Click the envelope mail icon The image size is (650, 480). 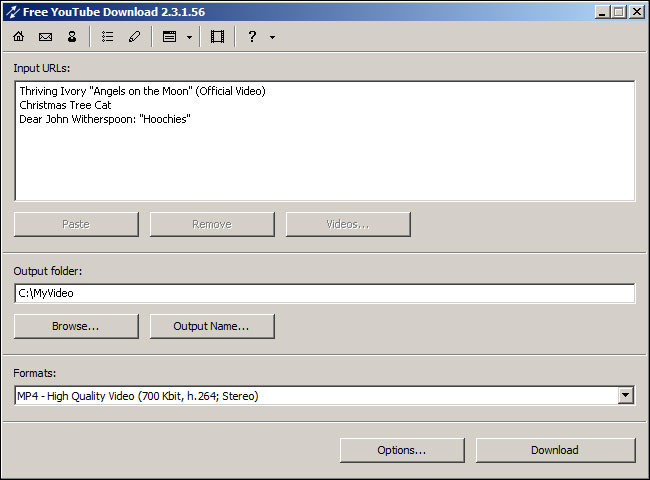(45, 37)
